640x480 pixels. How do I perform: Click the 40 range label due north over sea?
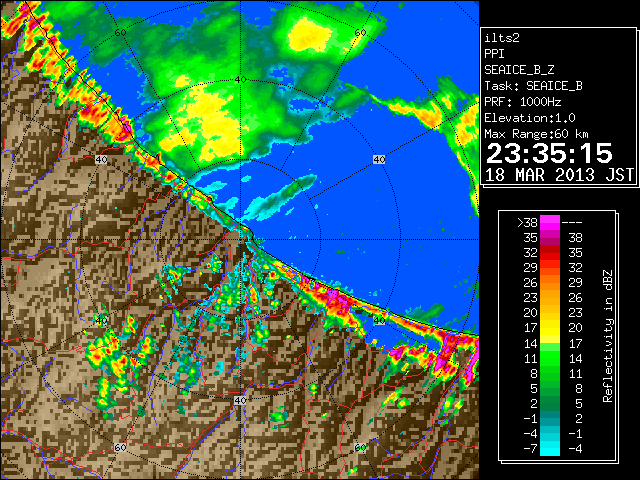pyautogui.click(x=241, y=80)
